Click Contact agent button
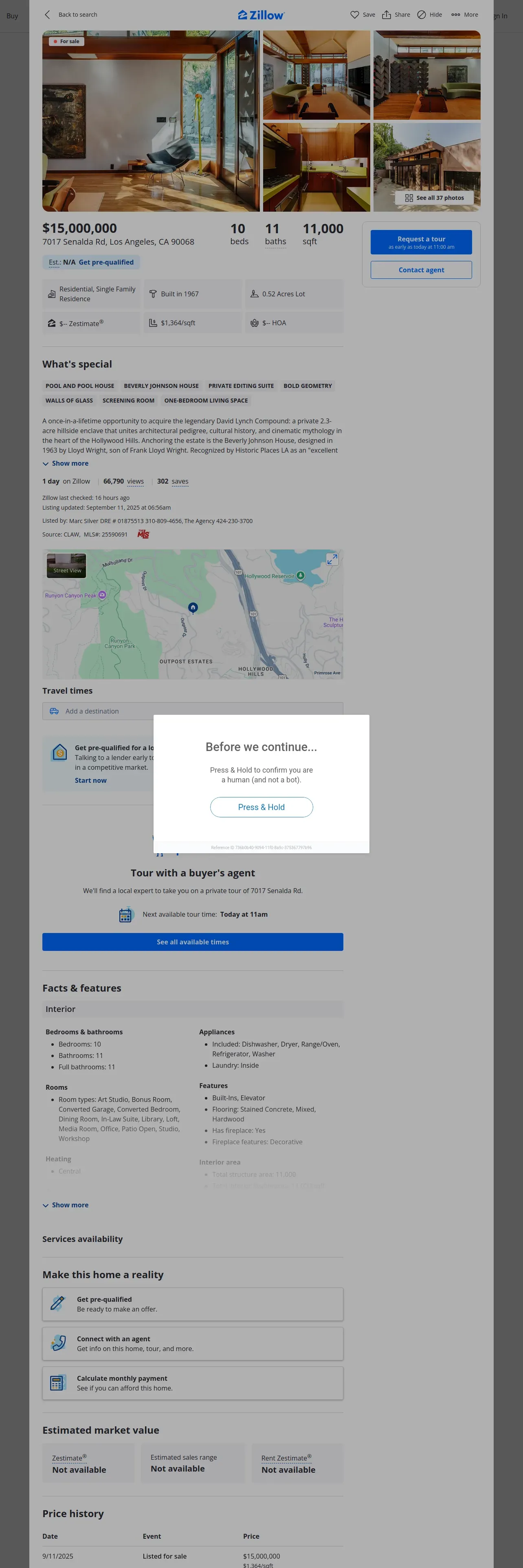 tap(421, 270)
